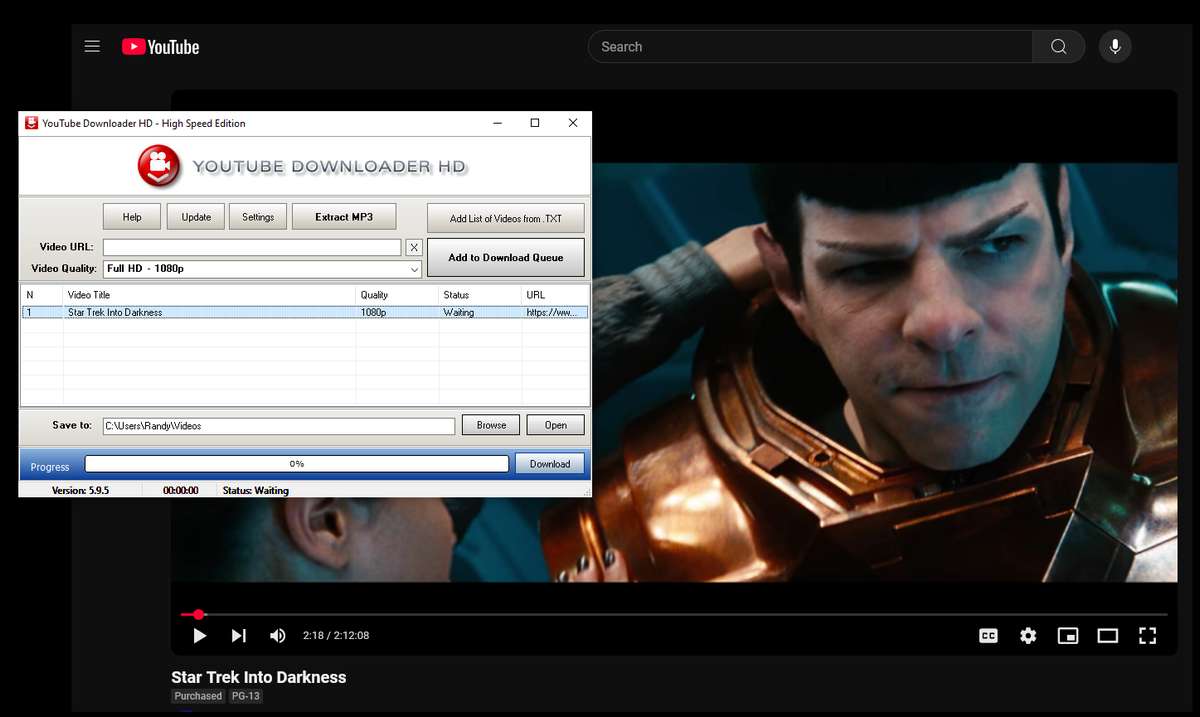Click the 00:00:00 elapsed timer
The image size is (1200, 717).
(x=181, y=491)
